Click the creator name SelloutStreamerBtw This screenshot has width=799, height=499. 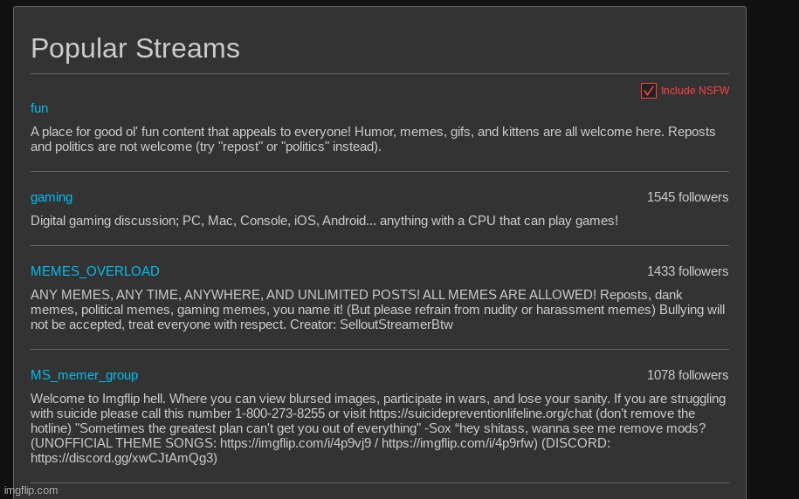[x=396, y=325]
